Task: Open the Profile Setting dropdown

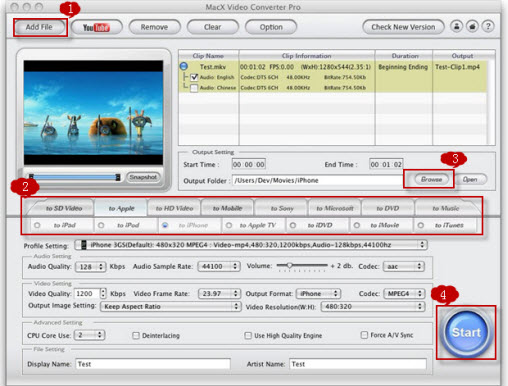Action: pos(251,245)
